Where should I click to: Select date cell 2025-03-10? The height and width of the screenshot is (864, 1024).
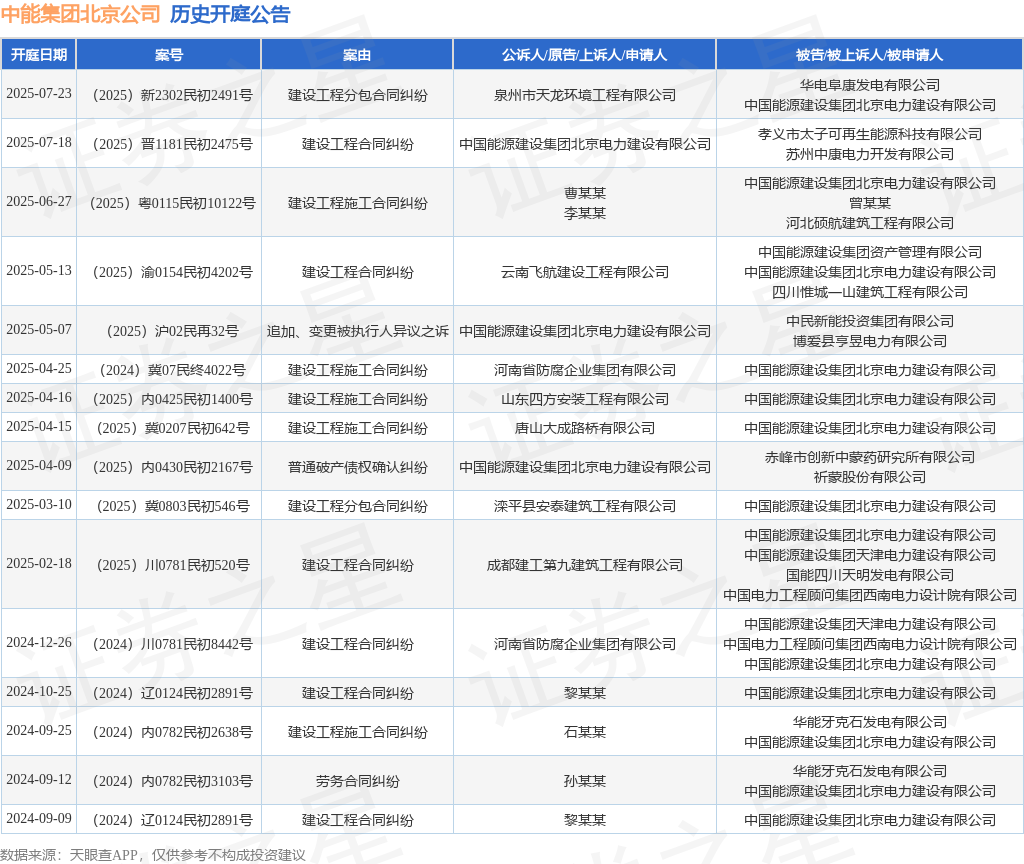pos(39,504)
